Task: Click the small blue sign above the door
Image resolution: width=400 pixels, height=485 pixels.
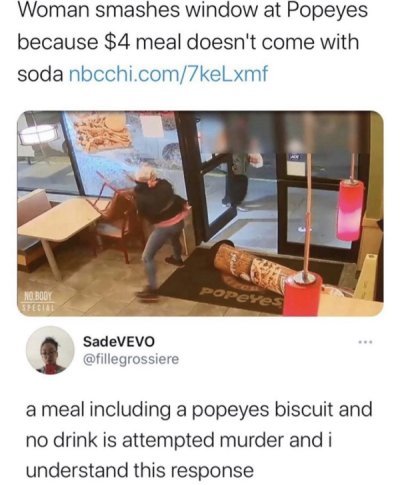Action: 296,156
